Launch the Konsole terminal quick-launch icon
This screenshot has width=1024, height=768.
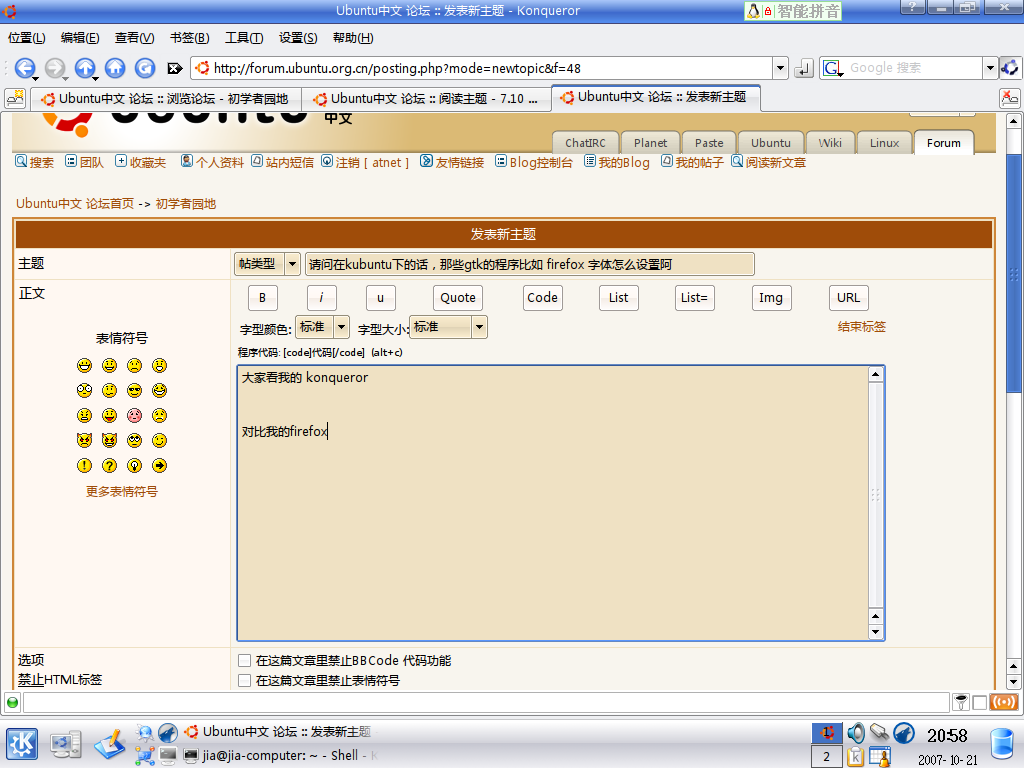click(x=168, y=756)
